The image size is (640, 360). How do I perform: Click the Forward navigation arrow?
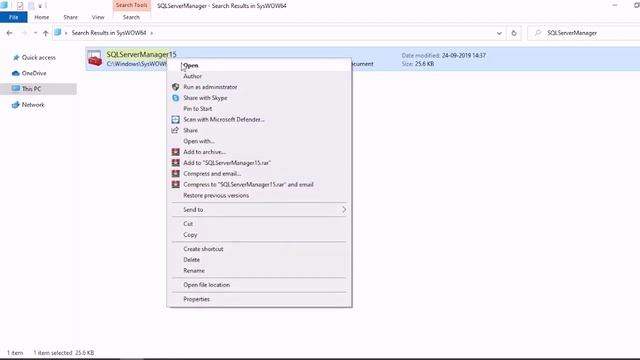tap(24, 33)
